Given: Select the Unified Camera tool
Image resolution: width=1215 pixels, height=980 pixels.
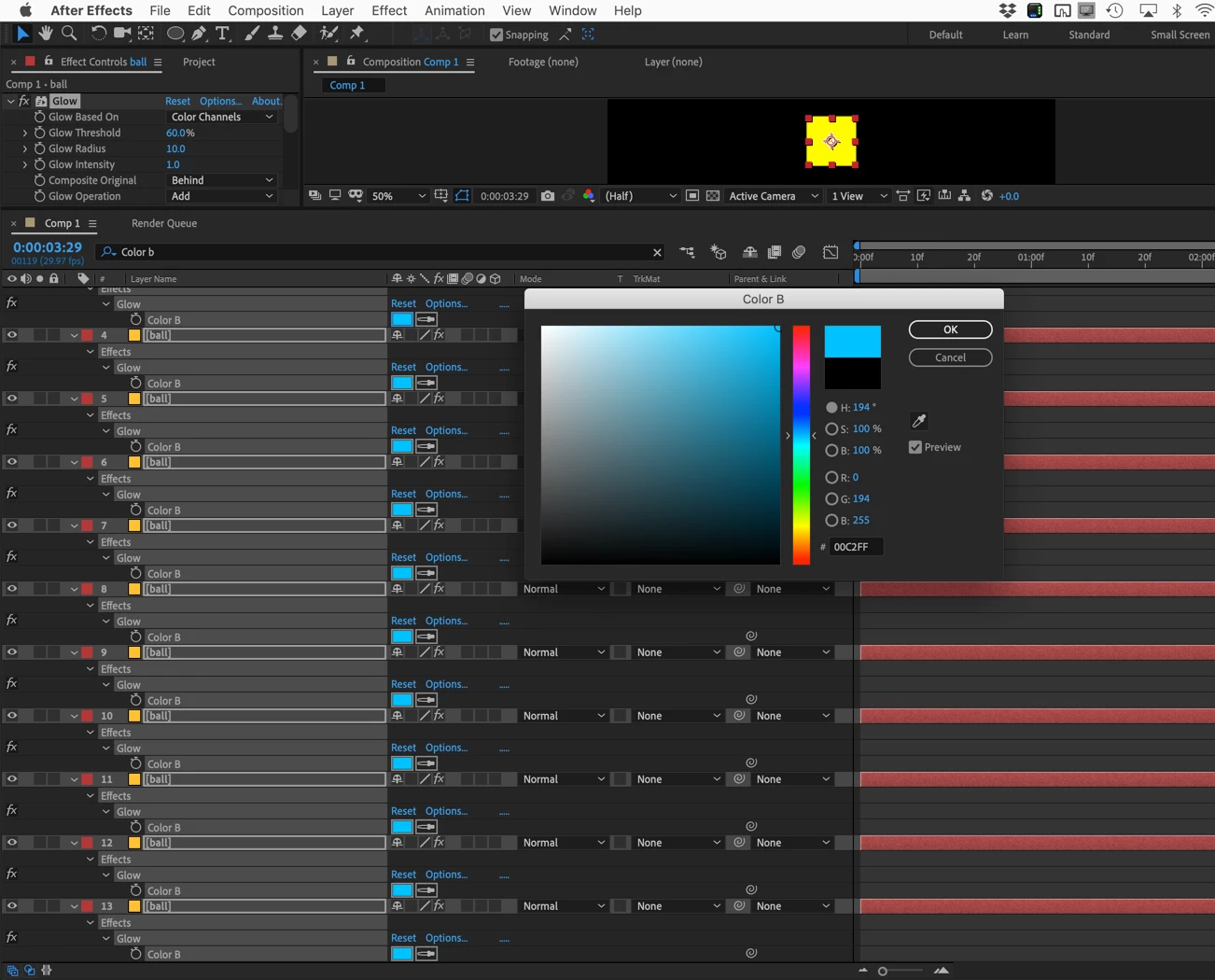Looking at the screenshot, I should pos(122,34).
